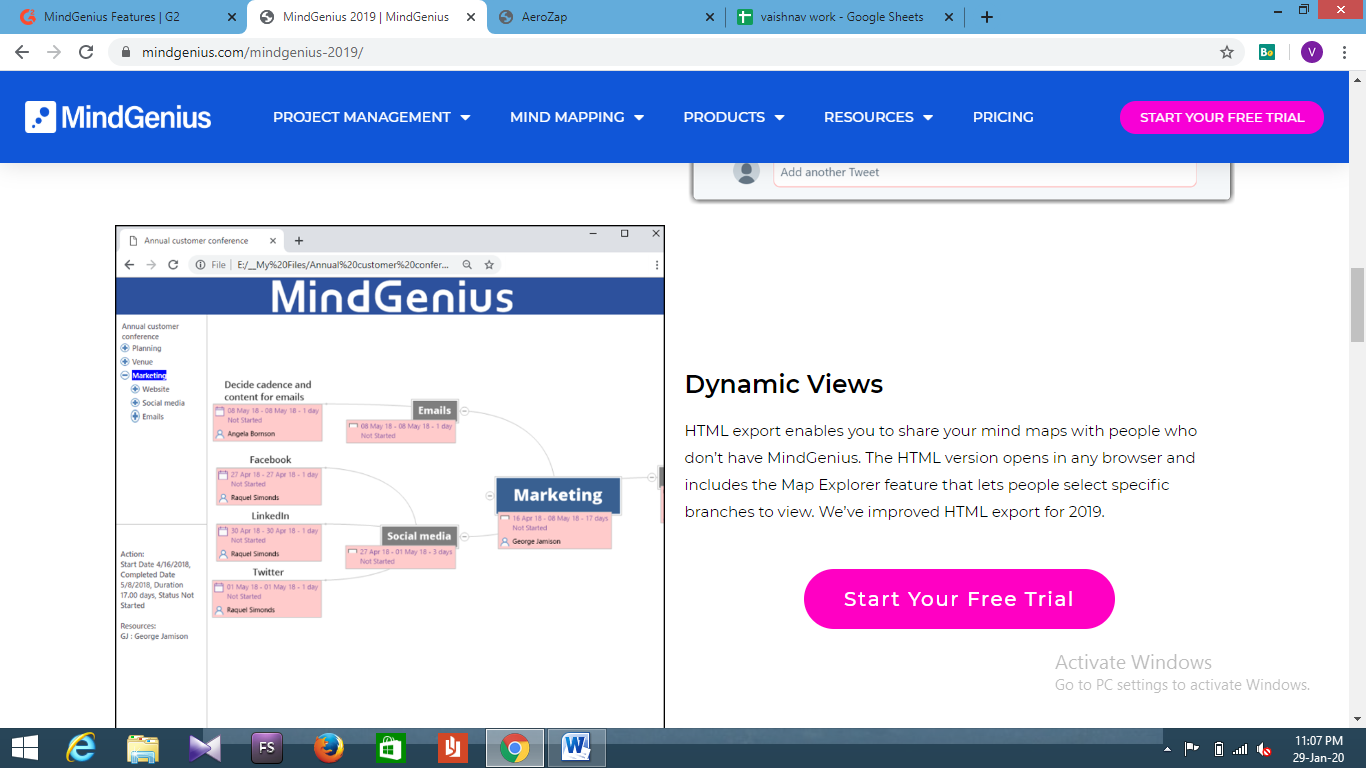Open a new tab with the plus button

click(x=987, y=17)
